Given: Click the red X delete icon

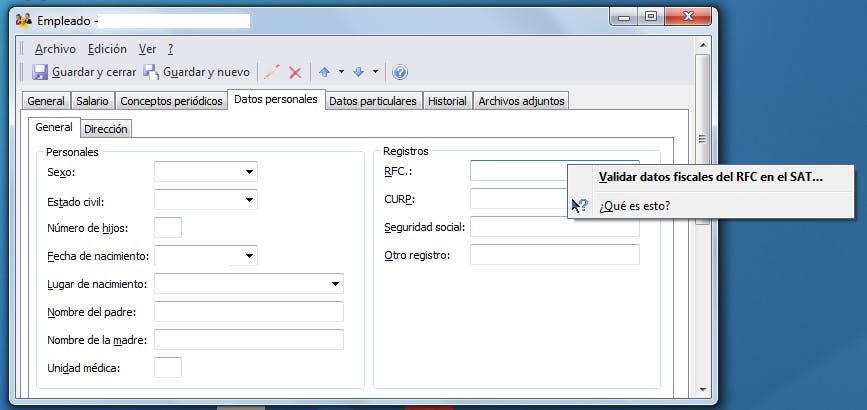Looking at the screenshot, I should pyautogui.click(x=295, y=72).
